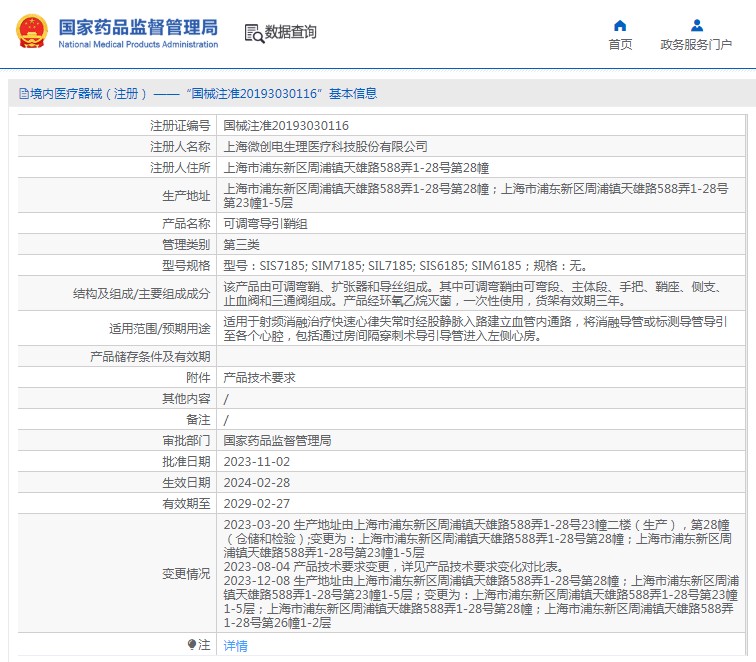Click 产品技术要求 attachment value
Viewport: 756px width, 662px height.
[x=259, y=378]
